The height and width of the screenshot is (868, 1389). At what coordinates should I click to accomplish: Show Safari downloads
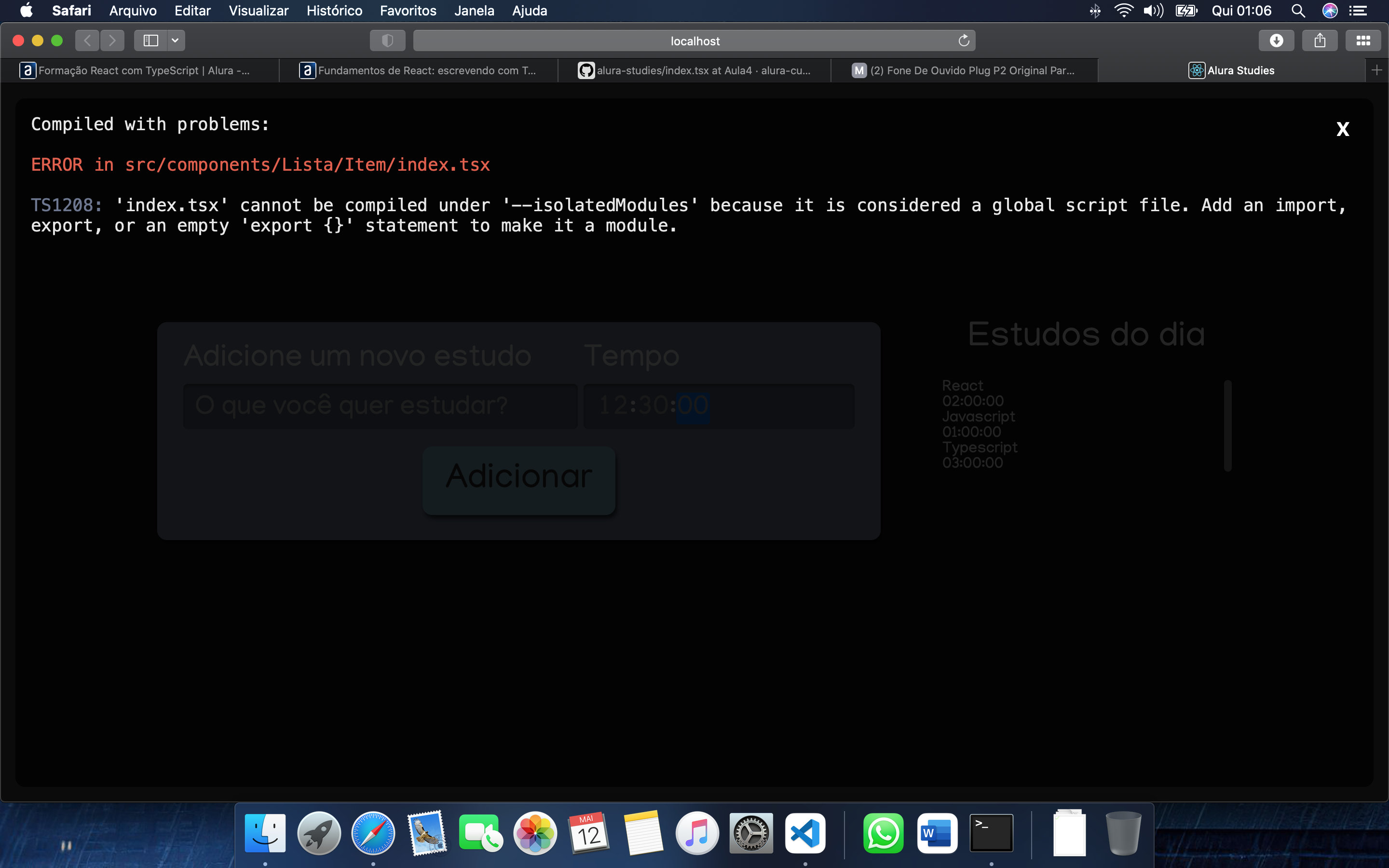1276,40
